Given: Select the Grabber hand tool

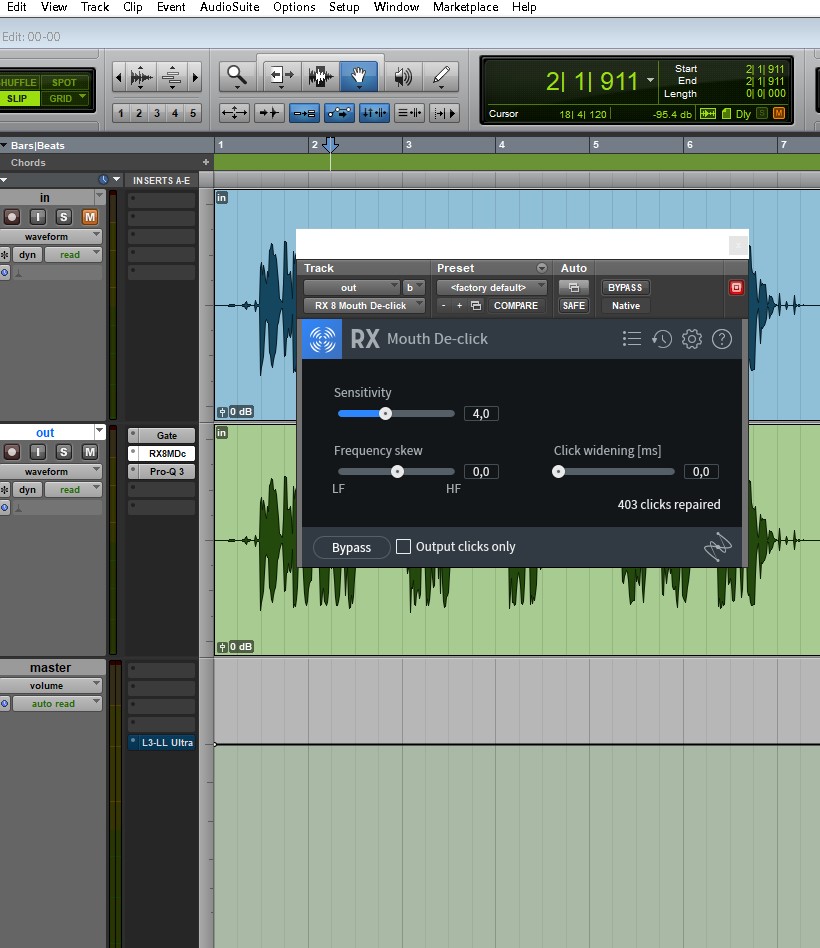Looking at the screenshot, I should pos(359,76).
